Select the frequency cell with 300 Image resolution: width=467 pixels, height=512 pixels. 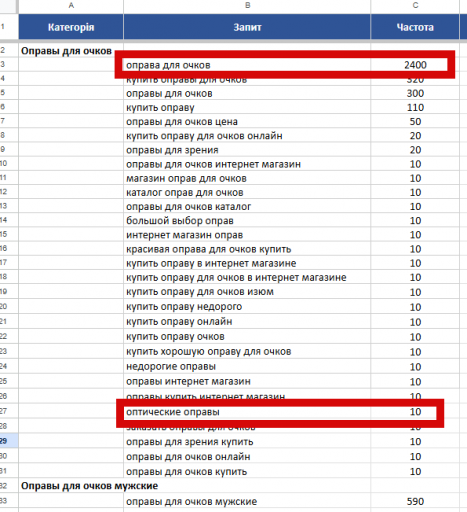click(415, 93)
